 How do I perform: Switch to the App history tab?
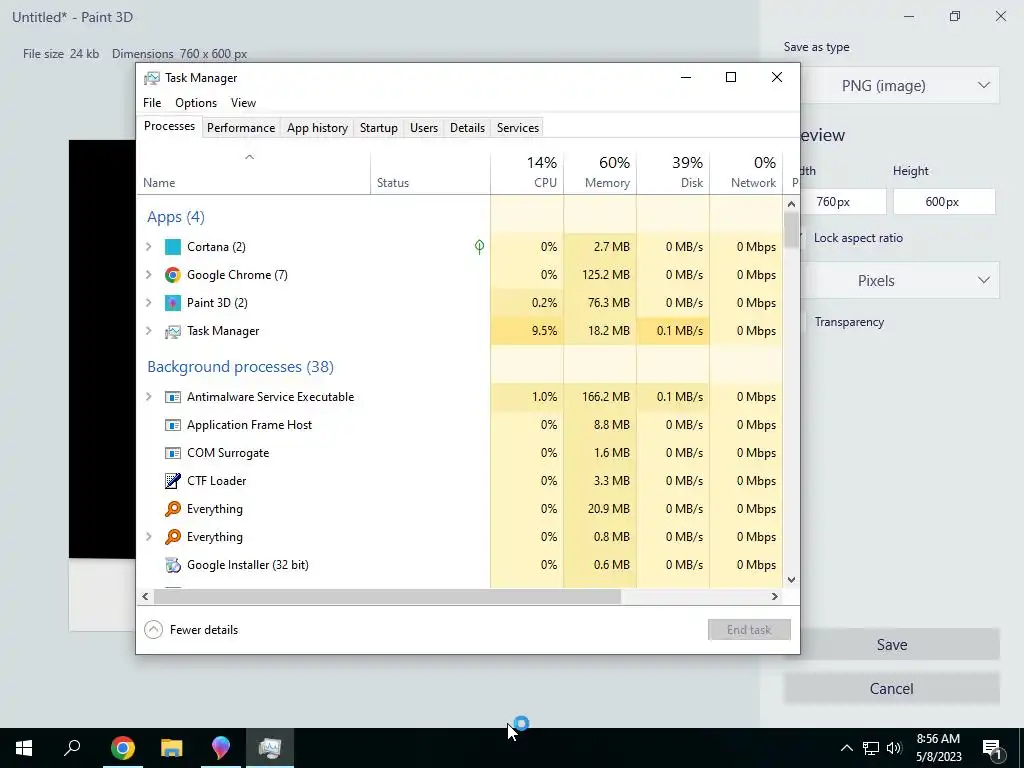coord(317,128)
